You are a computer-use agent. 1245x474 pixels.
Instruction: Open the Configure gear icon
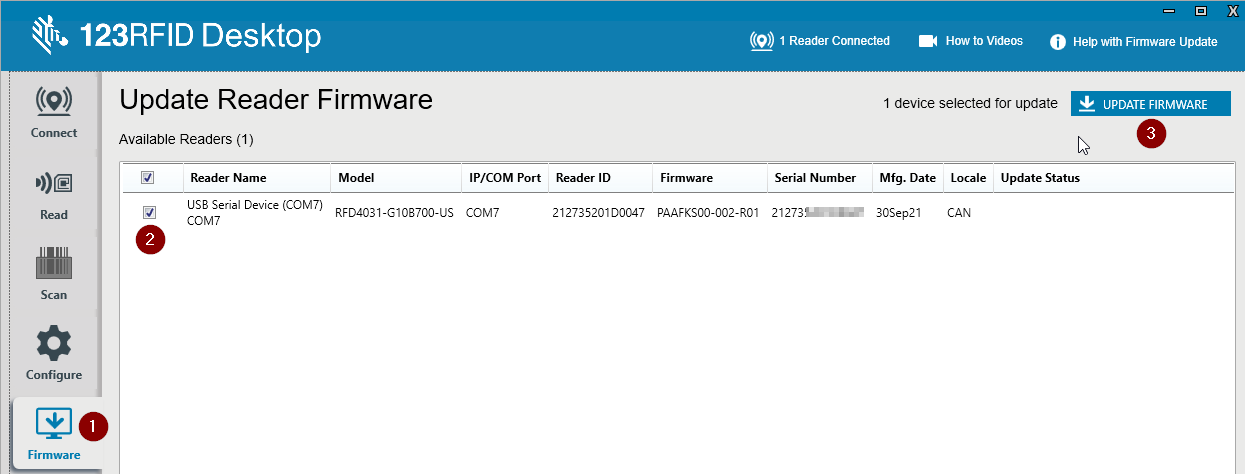(54, 344)
